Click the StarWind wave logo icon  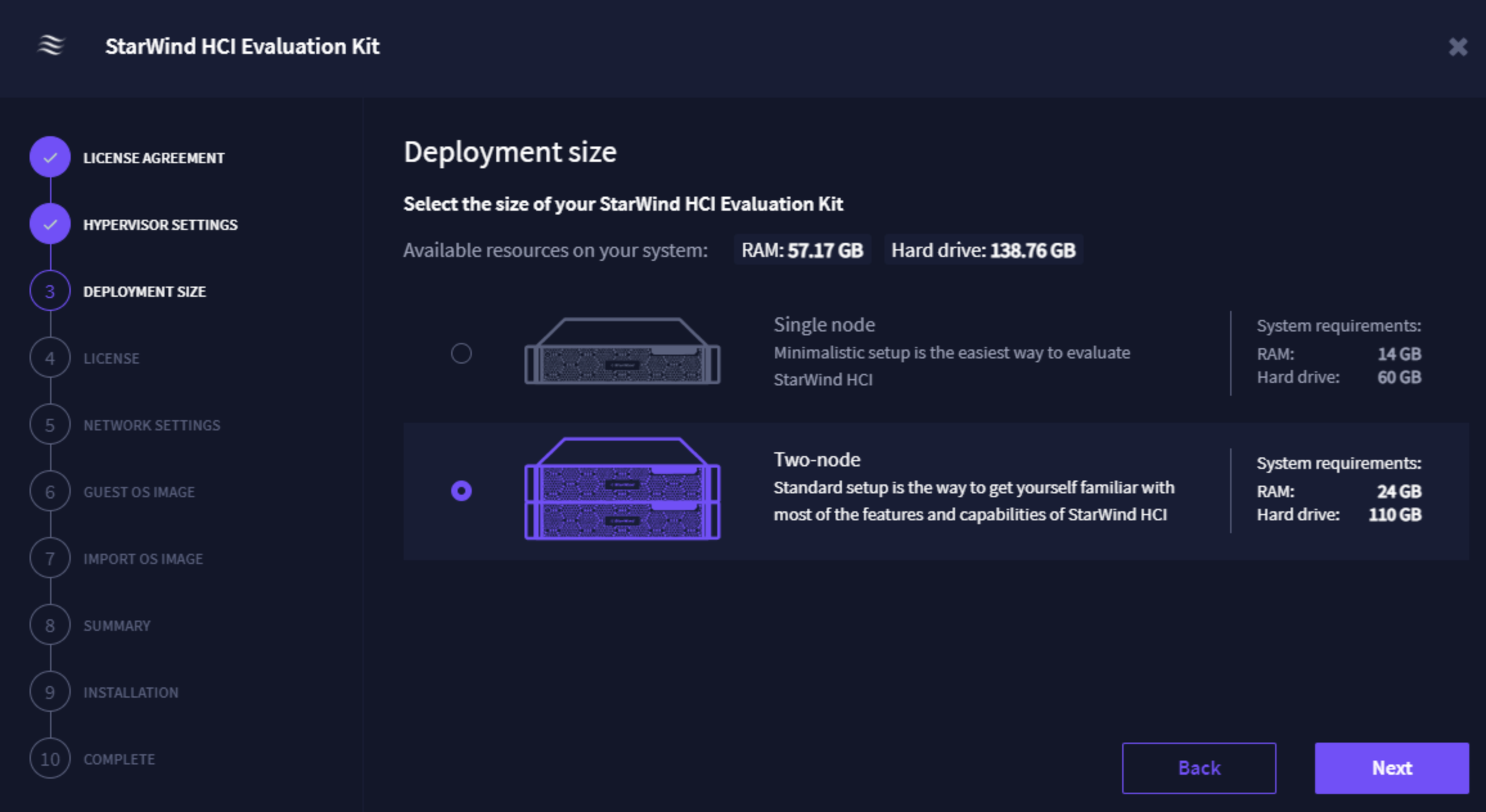[x=51, y=46]
